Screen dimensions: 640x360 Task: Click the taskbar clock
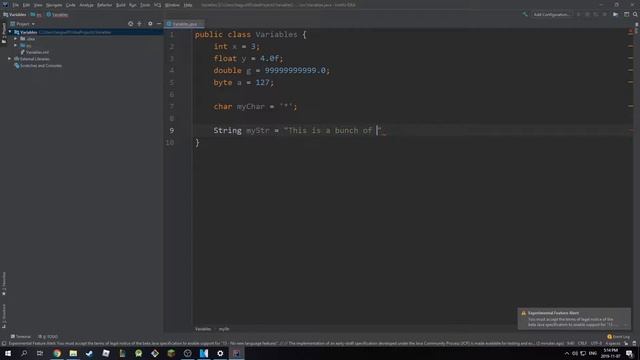pyautogui.click(x=611, y=353)
